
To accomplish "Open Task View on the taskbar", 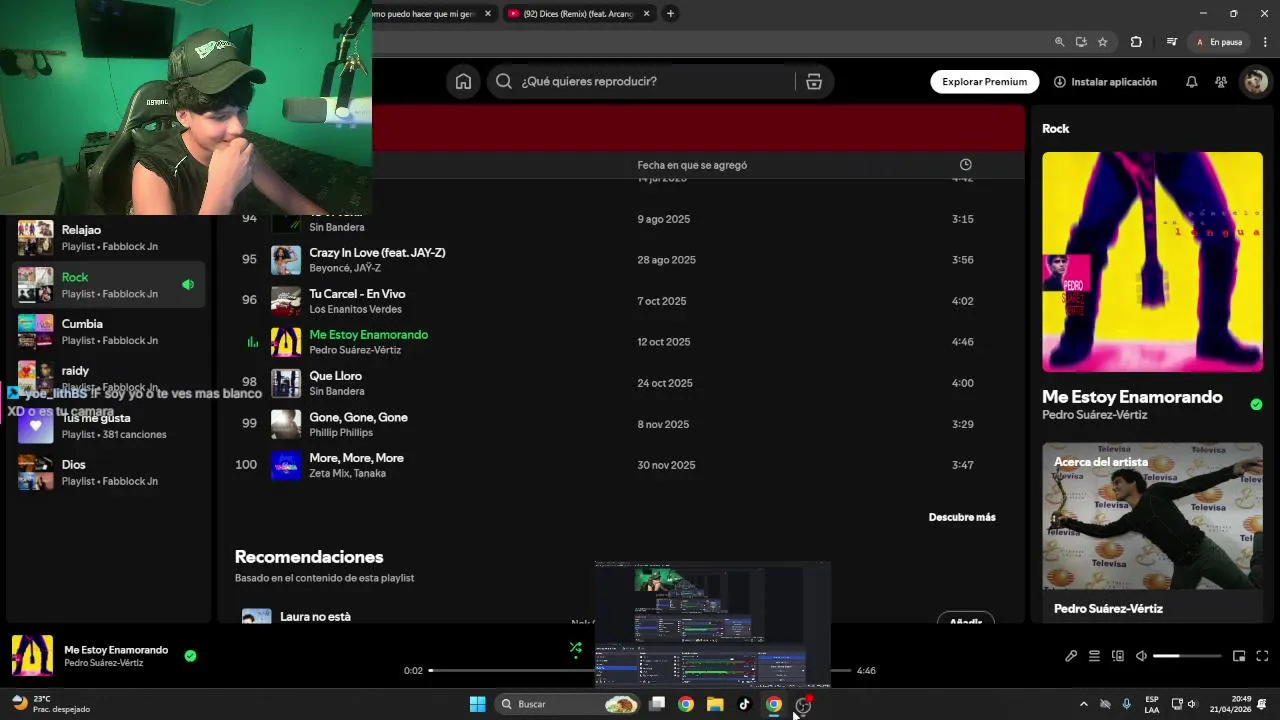I will pyautogui.click(x=657, y=704).
